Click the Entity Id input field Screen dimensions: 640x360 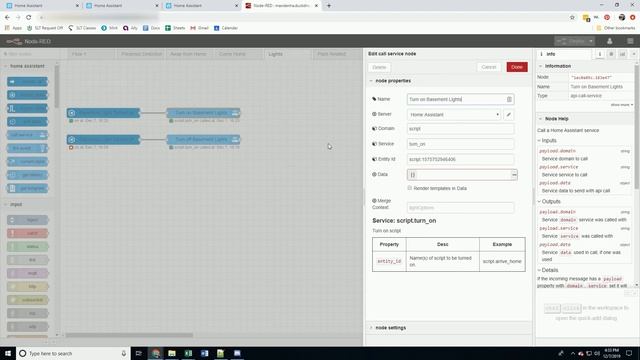point(460,159)
